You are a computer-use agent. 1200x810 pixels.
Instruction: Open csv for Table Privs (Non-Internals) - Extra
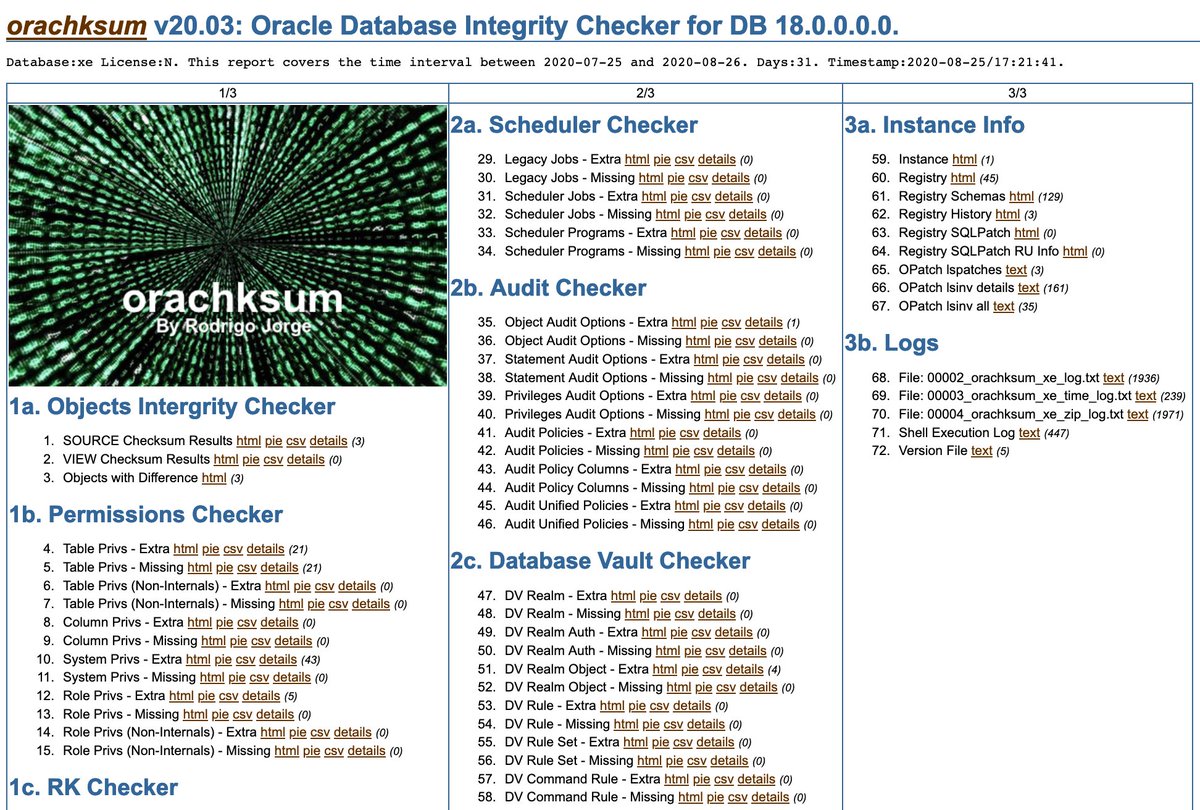tap(324, 585)
